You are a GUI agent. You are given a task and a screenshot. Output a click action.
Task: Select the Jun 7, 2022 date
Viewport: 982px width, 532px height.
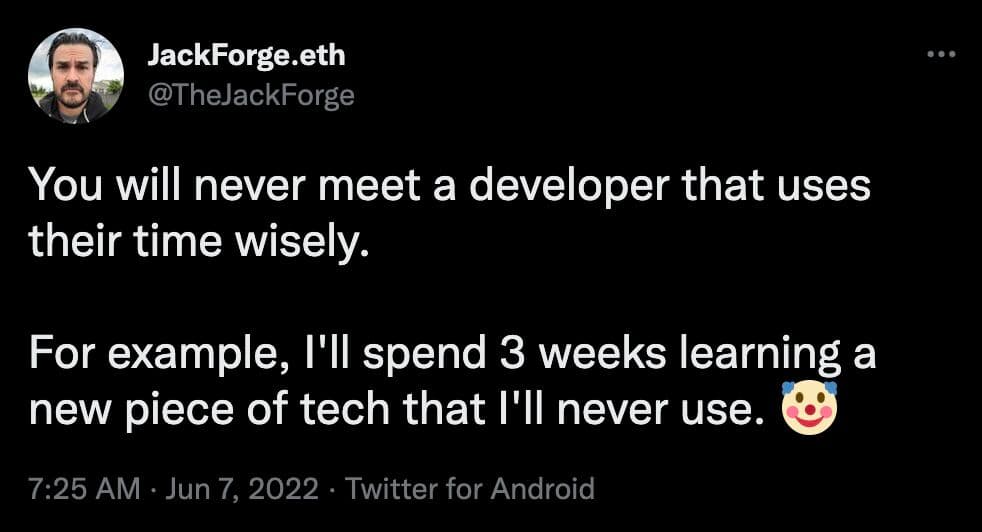[x=242, y=489]
